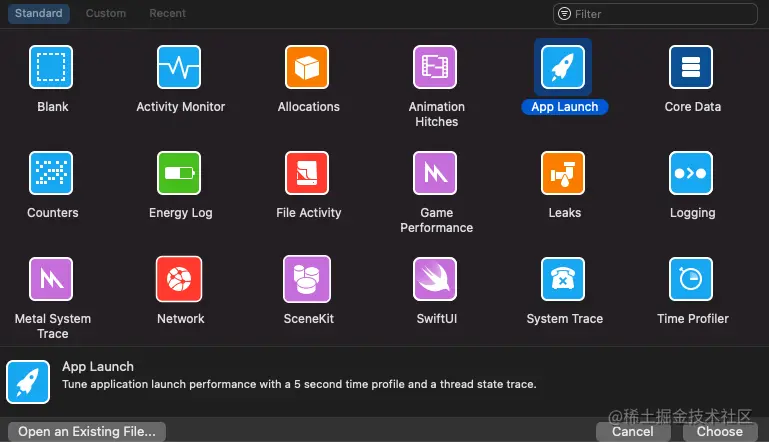The width and height of the screenshot is (769, 442).
Task: Click the System Trace label text
Action: 564,319
